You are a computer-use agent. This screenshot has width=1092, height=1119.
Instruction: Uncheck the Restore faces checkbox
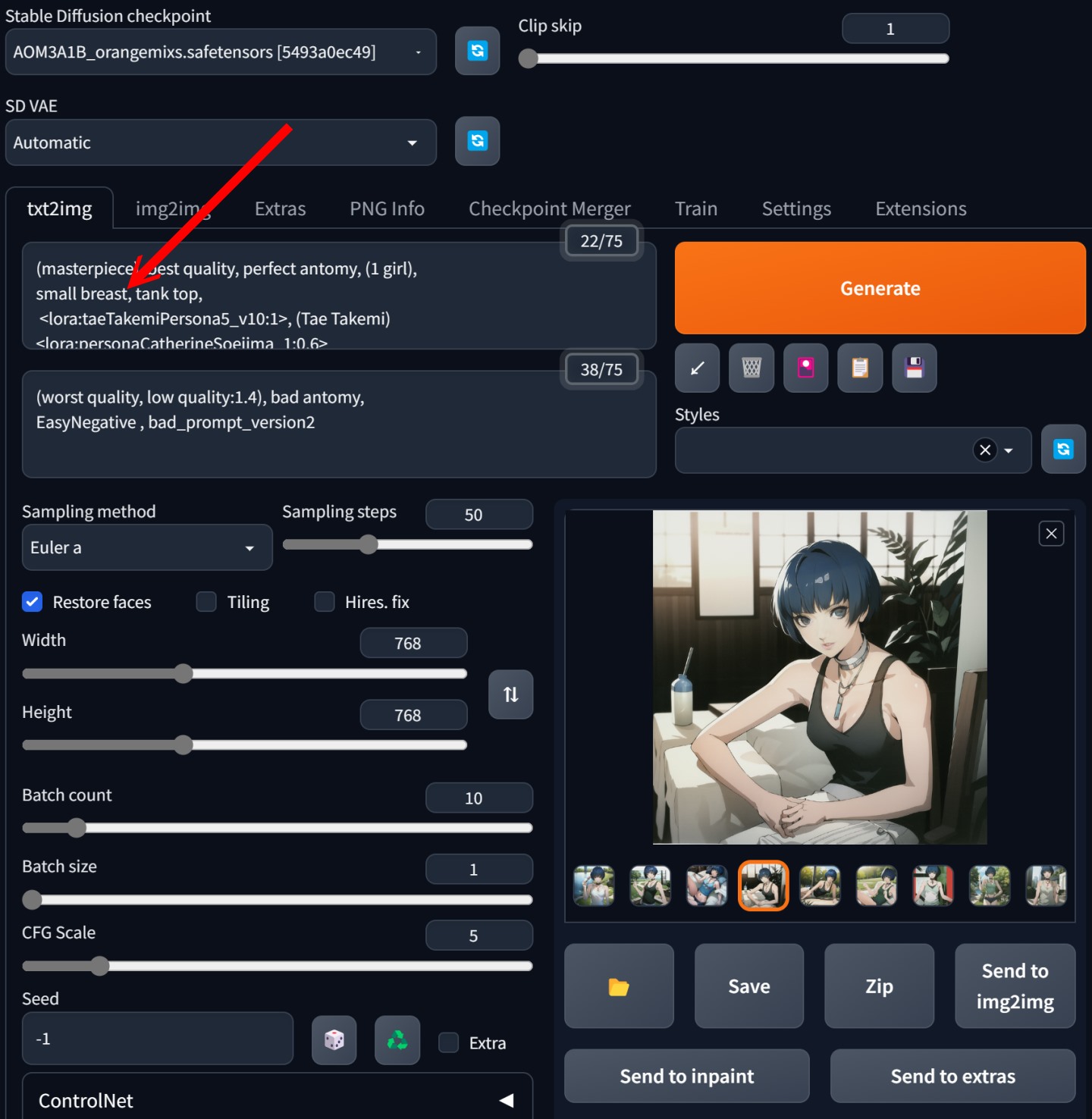(33, 602)
